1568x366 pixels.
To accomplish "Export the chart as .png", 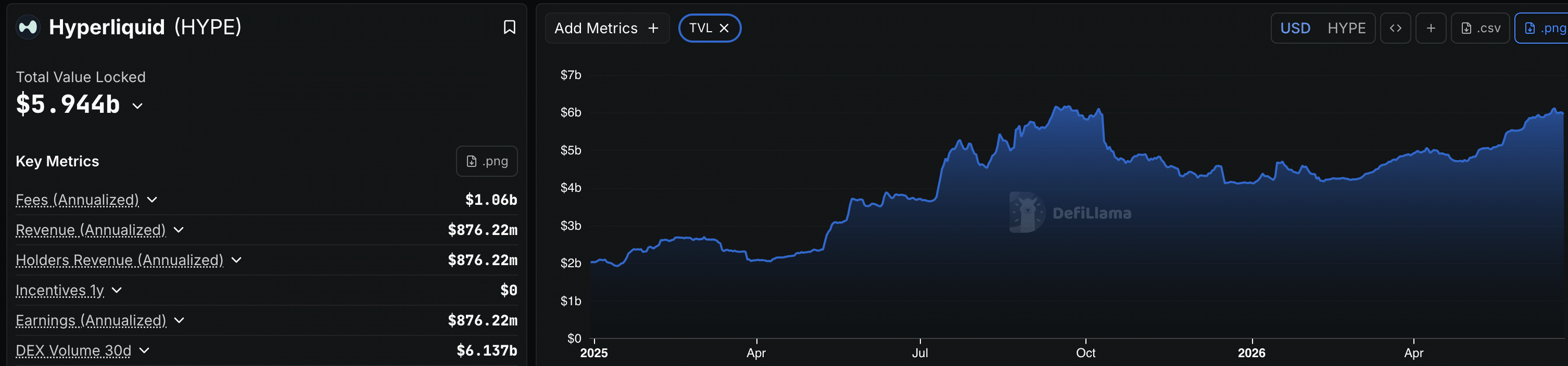I will click(1542, 28).
